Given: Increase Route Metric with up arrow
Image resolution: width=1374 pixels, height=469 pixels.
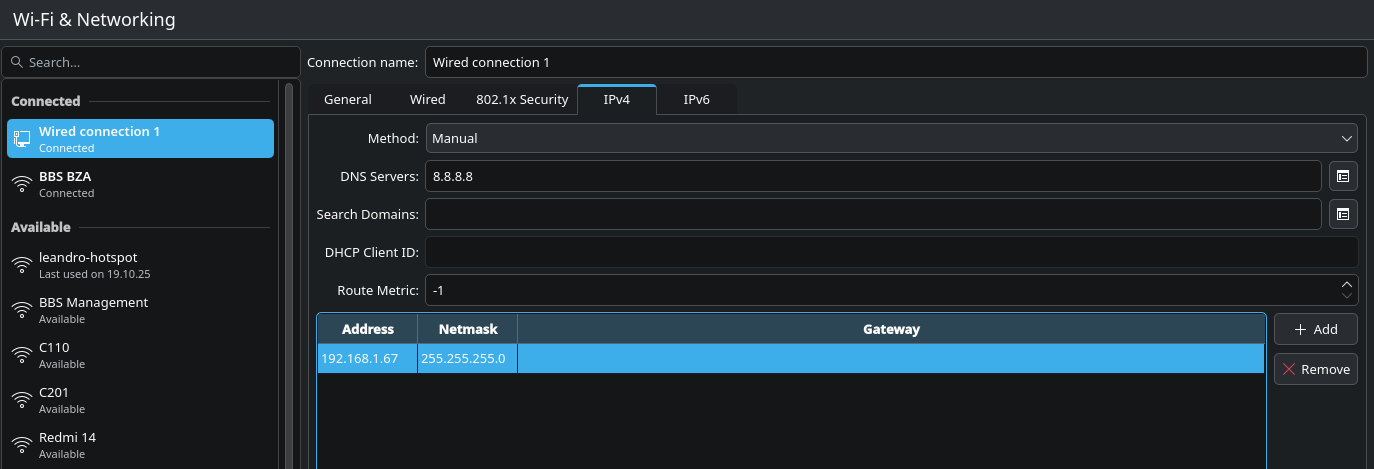Looking at the screenshot, I should [x=1346, y=283].
